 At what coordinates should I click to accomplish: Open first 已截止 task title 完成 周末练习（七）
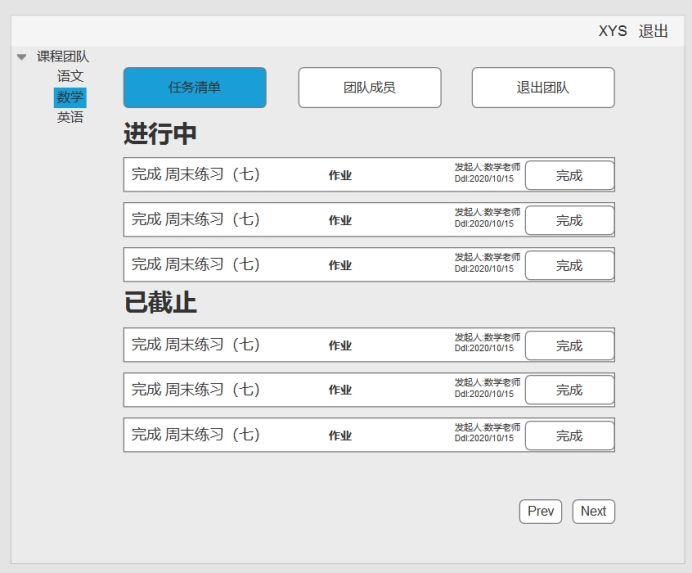pos(196,345)
